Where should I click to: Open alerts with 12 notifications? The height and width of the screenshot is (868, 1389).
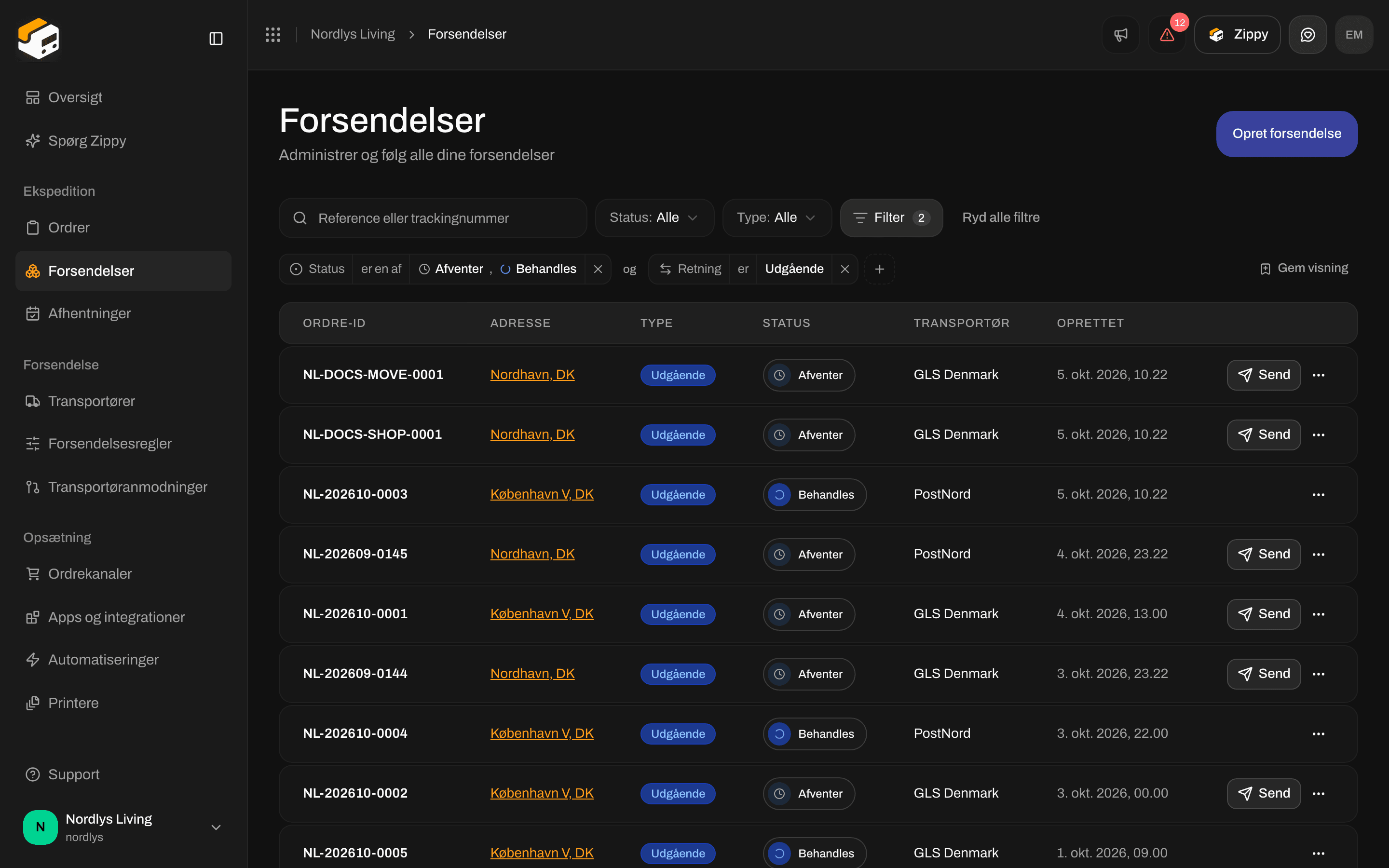click(1167, 34)
